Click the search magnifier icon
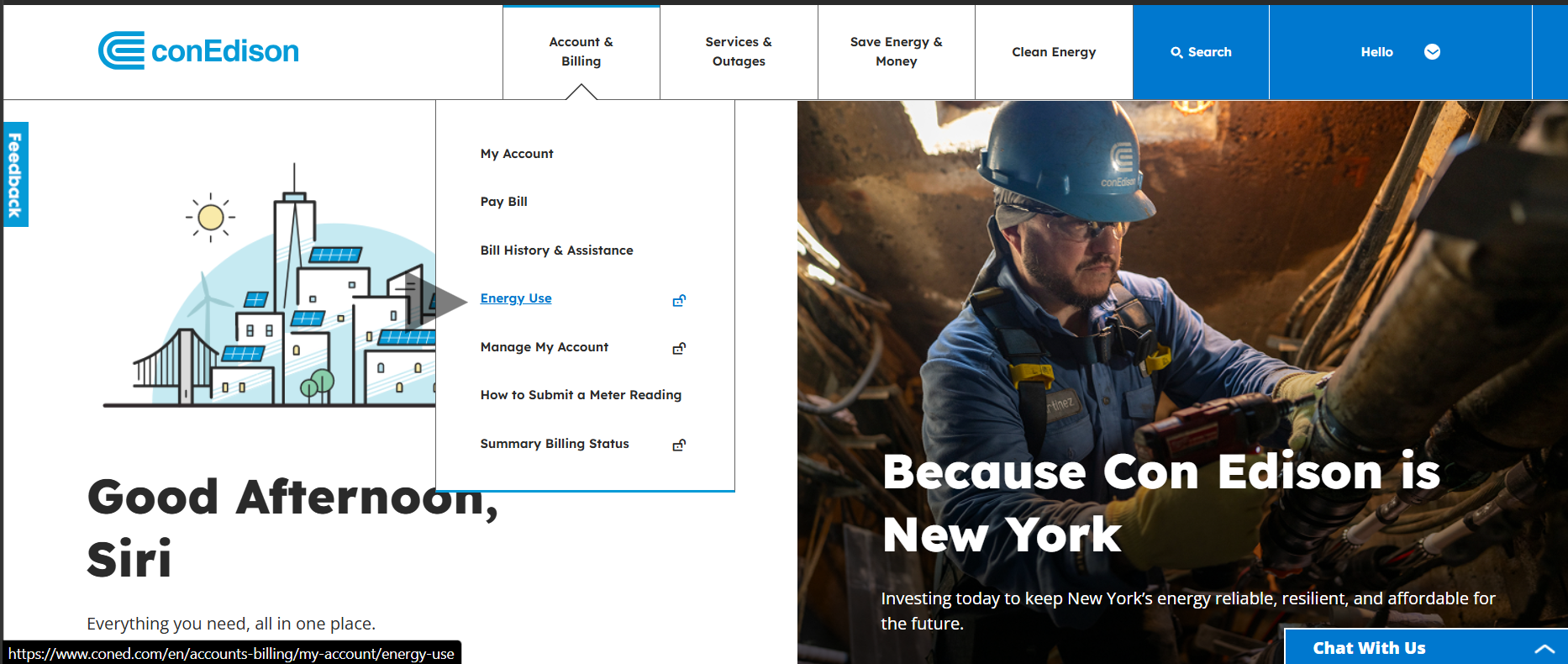Viewport: 1568px width, 664px height. click(x=1176, y=52)
